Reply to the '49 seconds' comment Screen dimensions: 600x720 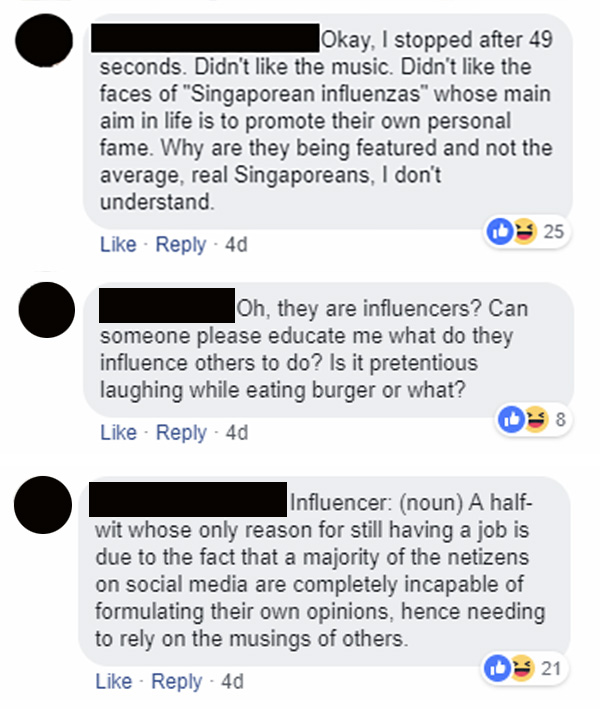(181, 244)
